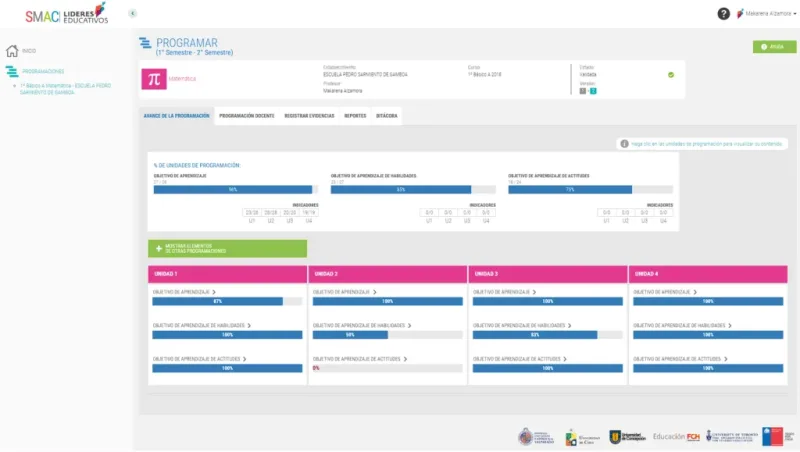Open the Unidad 2 header
The image size is (800, 452).
388,274
